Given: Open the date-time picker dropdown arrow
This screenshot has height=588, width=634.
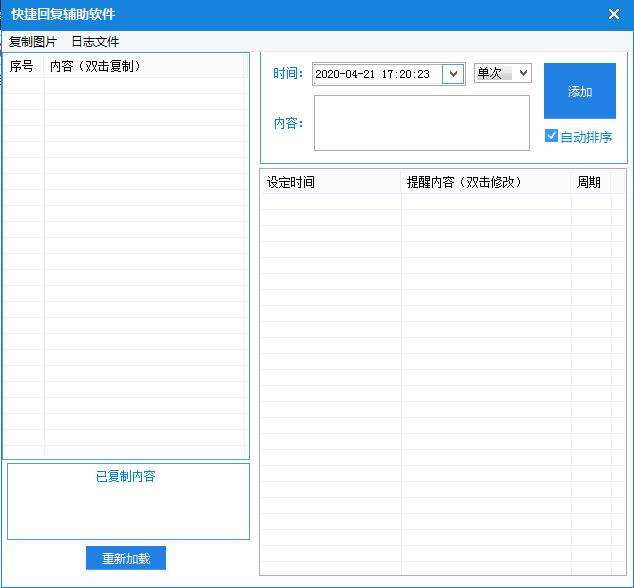Looking at the screenshot, I should [453, 74].
